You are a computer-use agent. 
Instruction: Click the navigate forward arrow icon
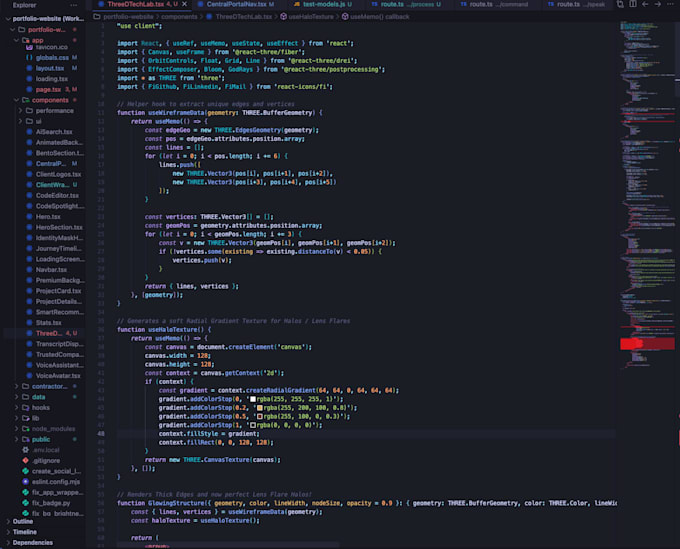pyautogui.click(x=657, y=4)
